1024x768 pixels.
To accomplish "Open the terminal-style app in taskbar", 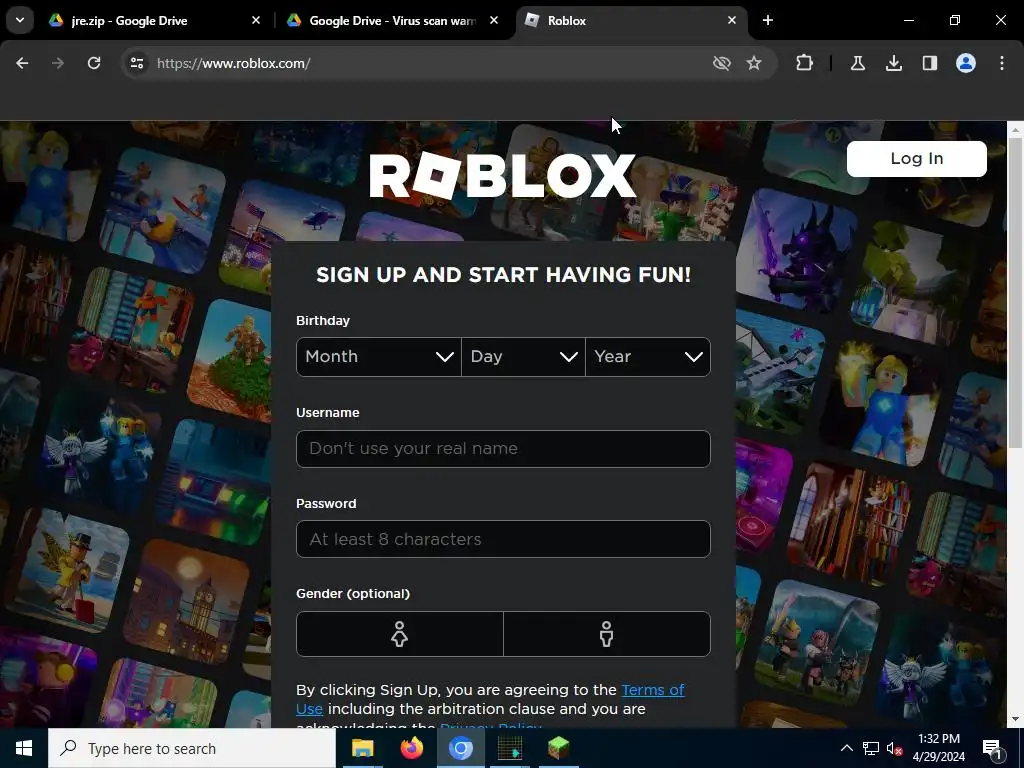I will pyautogui.click(x=509, y=748).
